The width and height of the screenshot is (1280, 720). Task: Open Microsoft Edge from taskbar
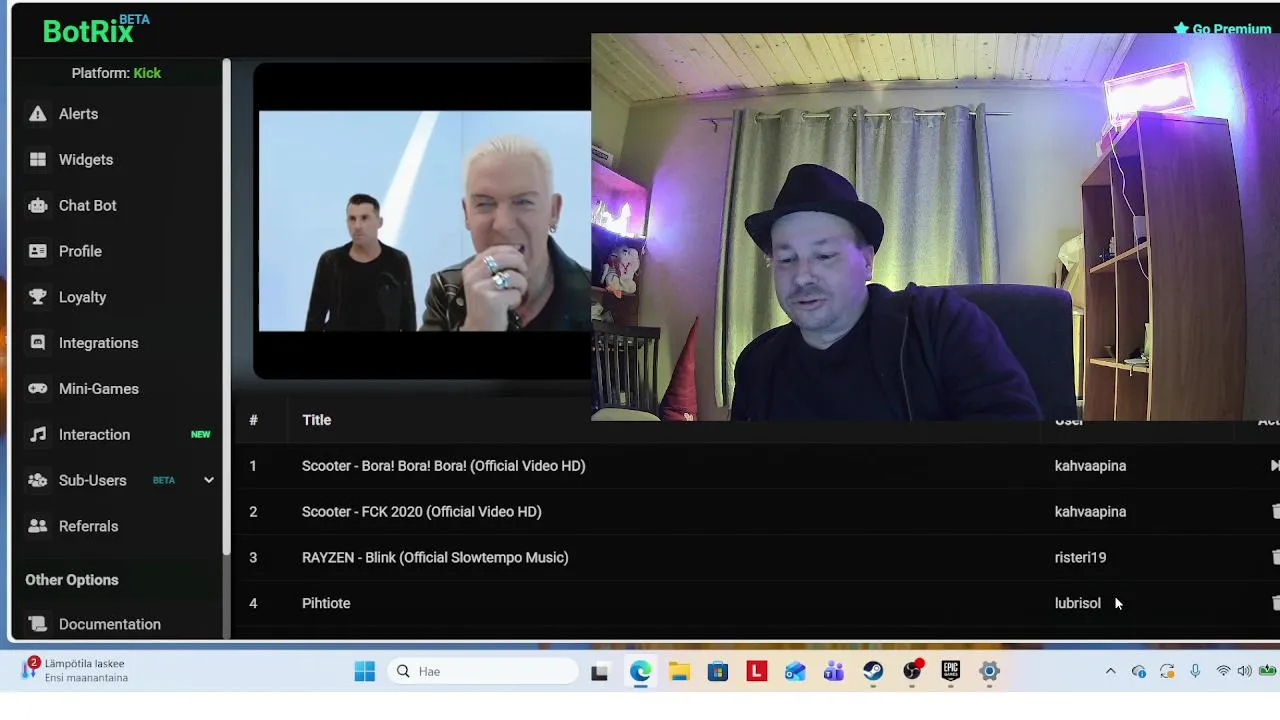point(640,671)
